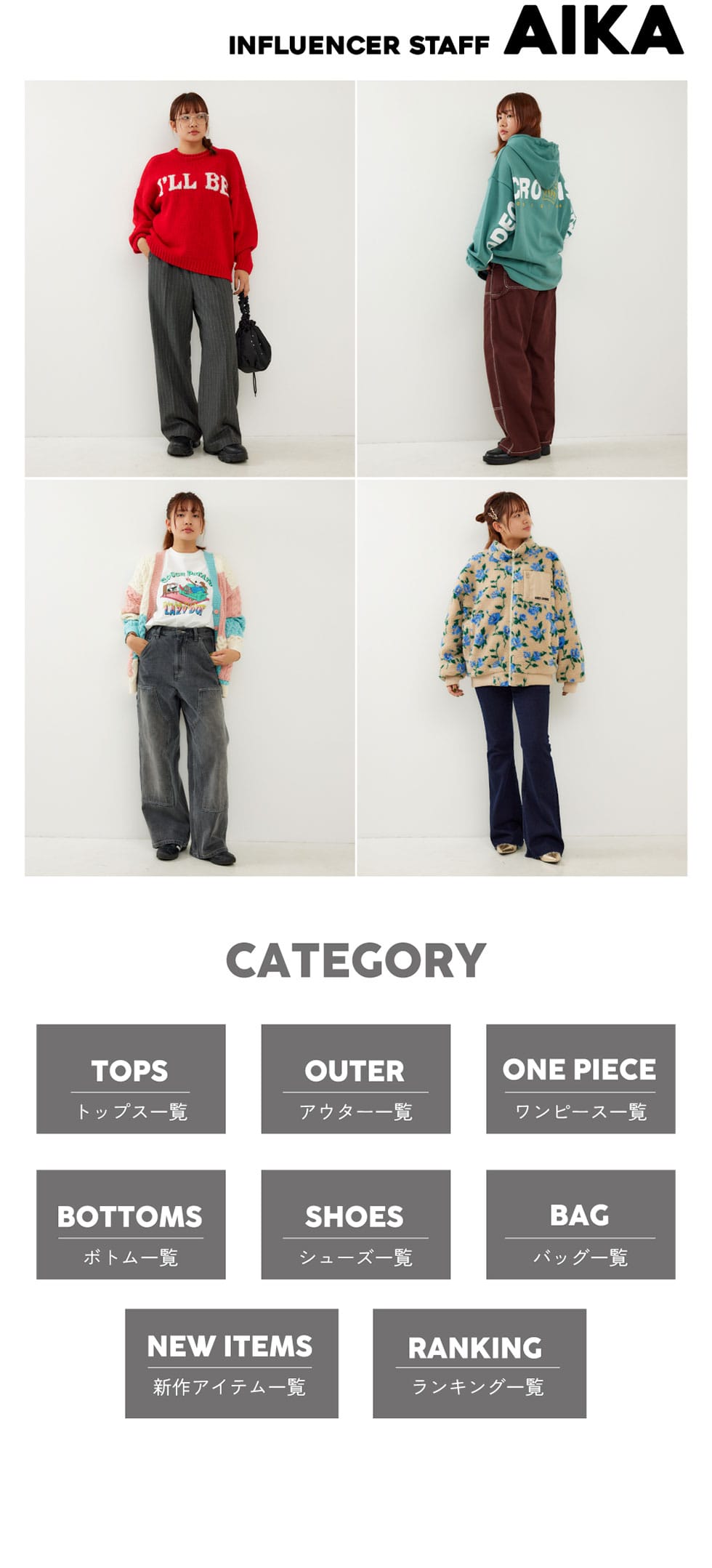Go to the BOTTOMS category listing
The image size is (712, 1568).
(x=131, y=1224)
